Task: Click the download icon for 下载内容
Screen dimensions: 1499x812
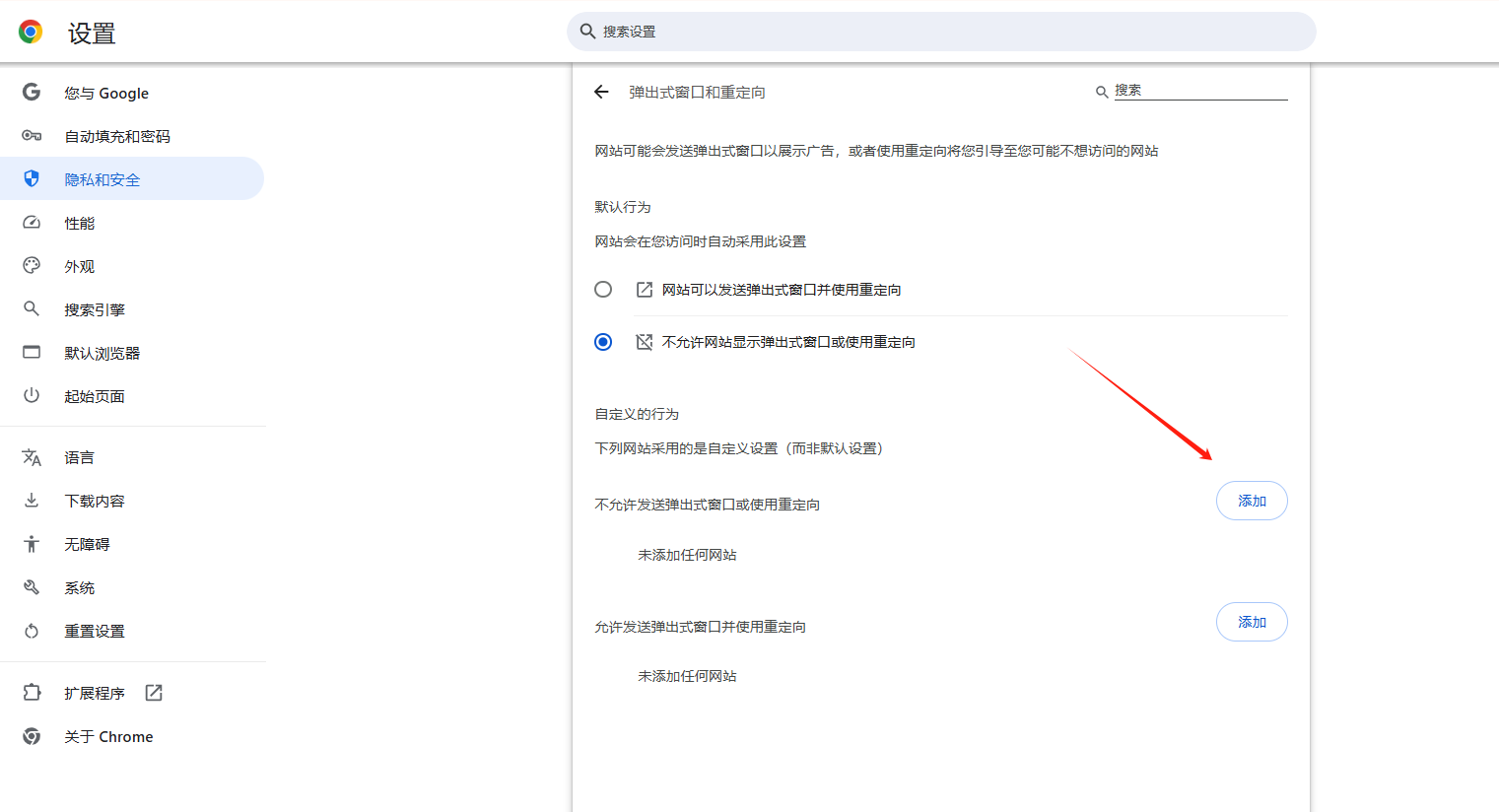Action: [x=32, y=500]
